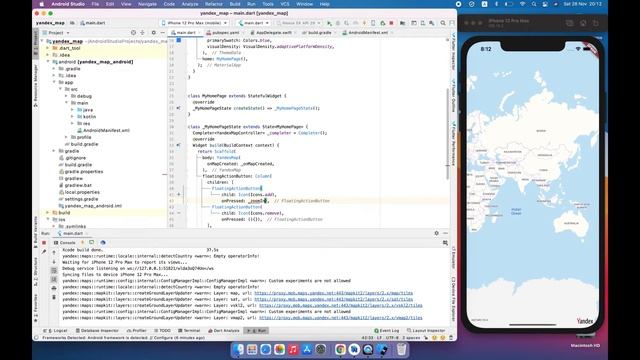Viewport: 640px width, 360px height.
Task: Collapse the ios folder
Action: [48, 220]
